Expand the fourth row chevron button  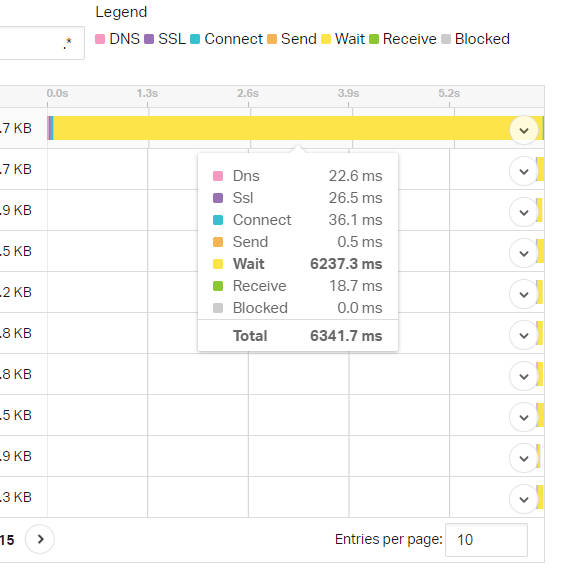pos(524,253)
